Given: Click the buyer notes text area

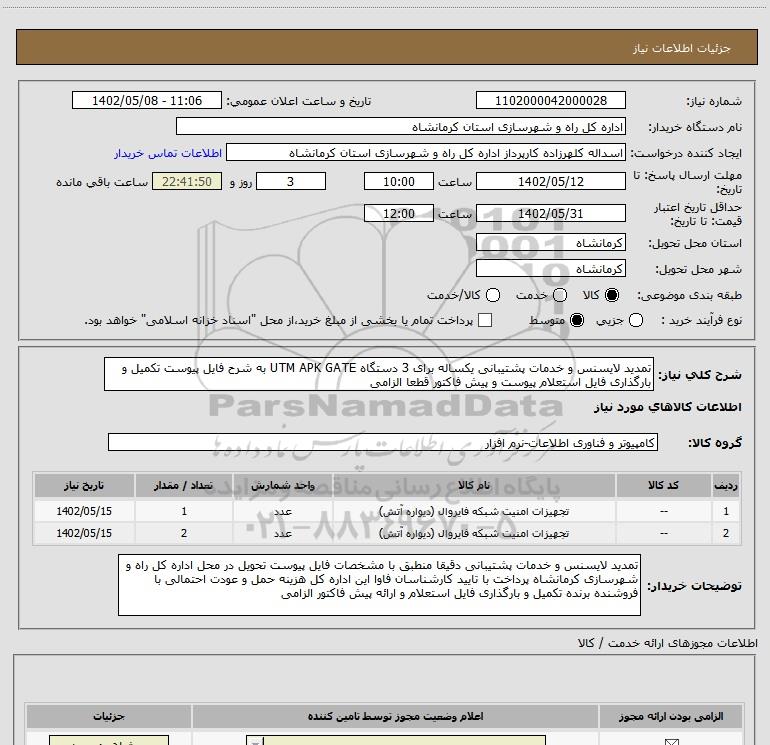Looking at the screenshot, I should click(379, 584).
